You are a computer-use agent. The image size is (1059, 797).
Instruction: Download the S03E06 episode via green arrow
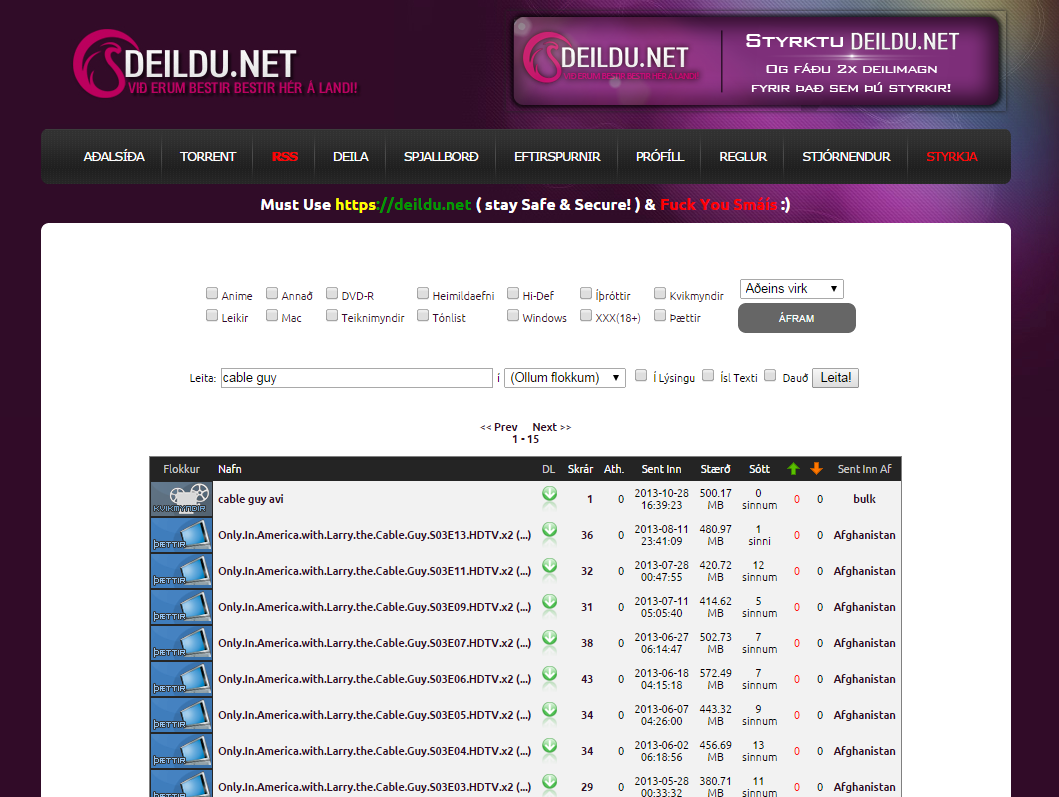[549, 675]
